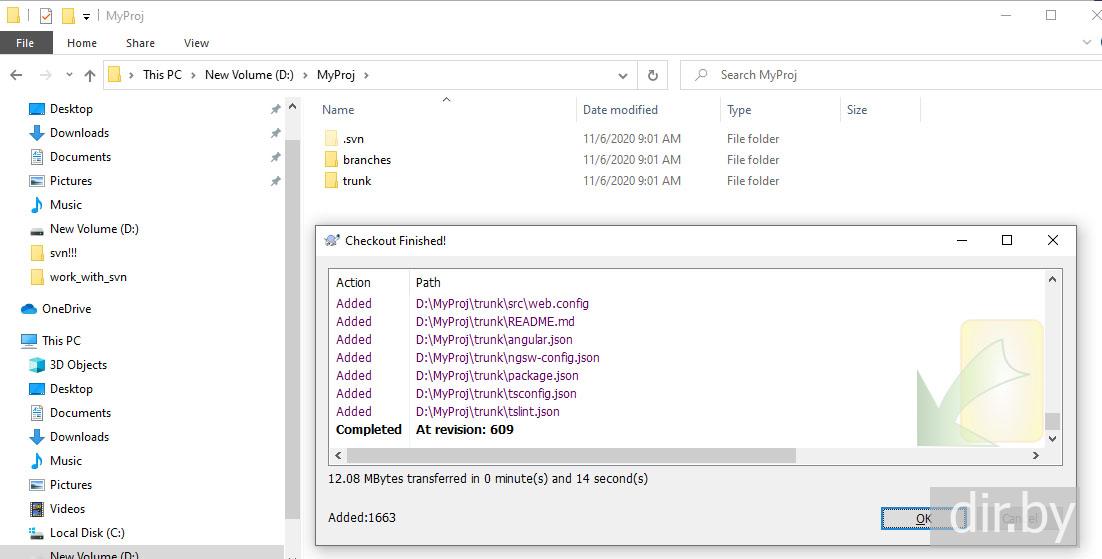This screenshot has height=559, width=1102.
Task: Click New Volume (D:) in breadcrumb
Action: click(x=250, y=75)
